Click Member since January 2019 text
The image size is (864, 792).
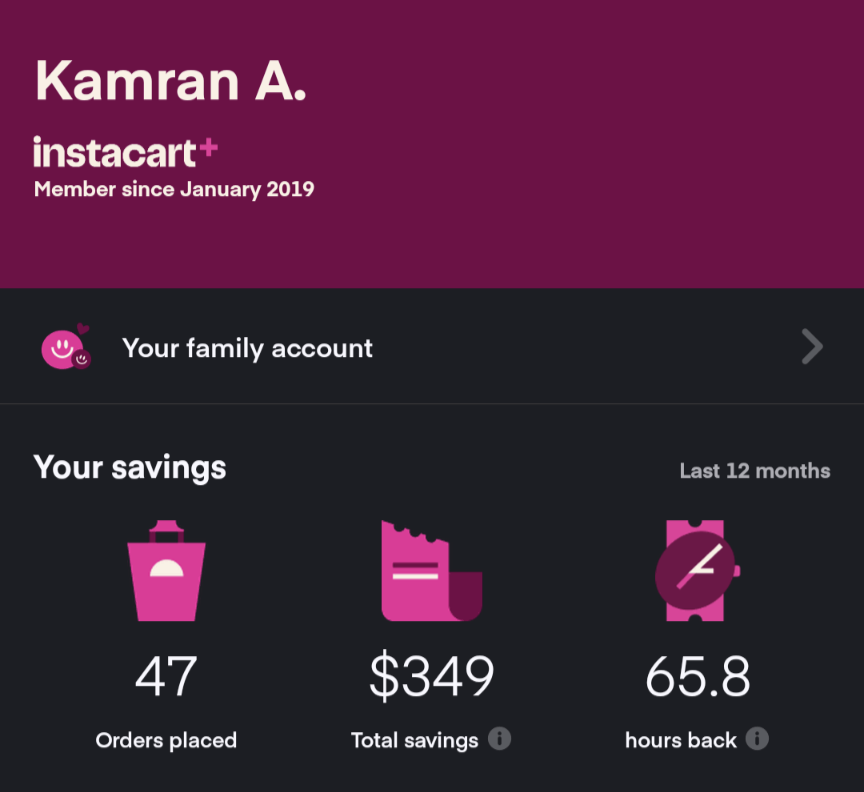point(174,189)
